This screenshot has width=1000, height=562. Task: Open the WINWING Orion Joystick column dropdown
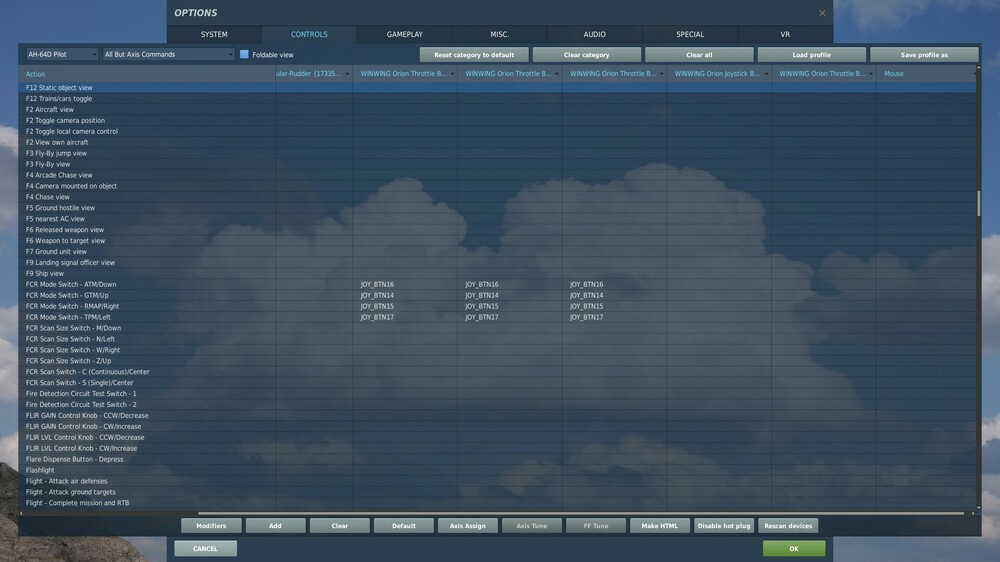point(765,74)
